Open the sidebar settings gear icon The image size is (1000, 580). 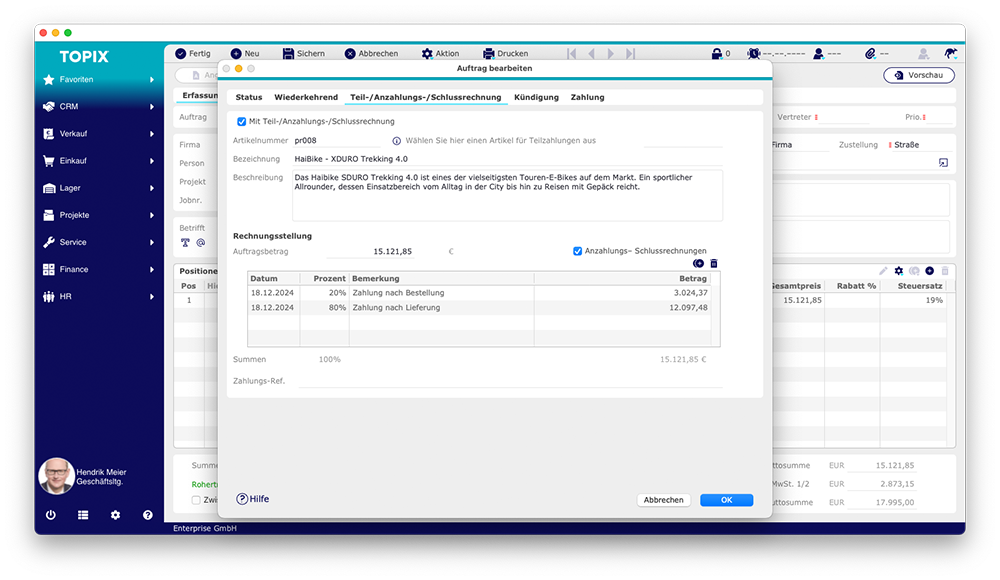tap(115, 515)
